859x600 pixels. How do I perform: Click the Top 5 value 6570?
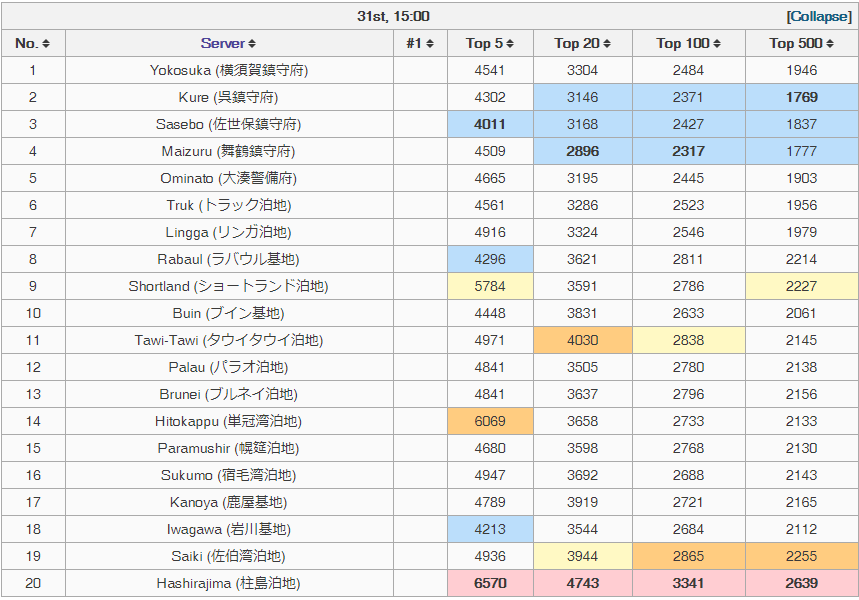pyautogui.click(x=490, y=583)
